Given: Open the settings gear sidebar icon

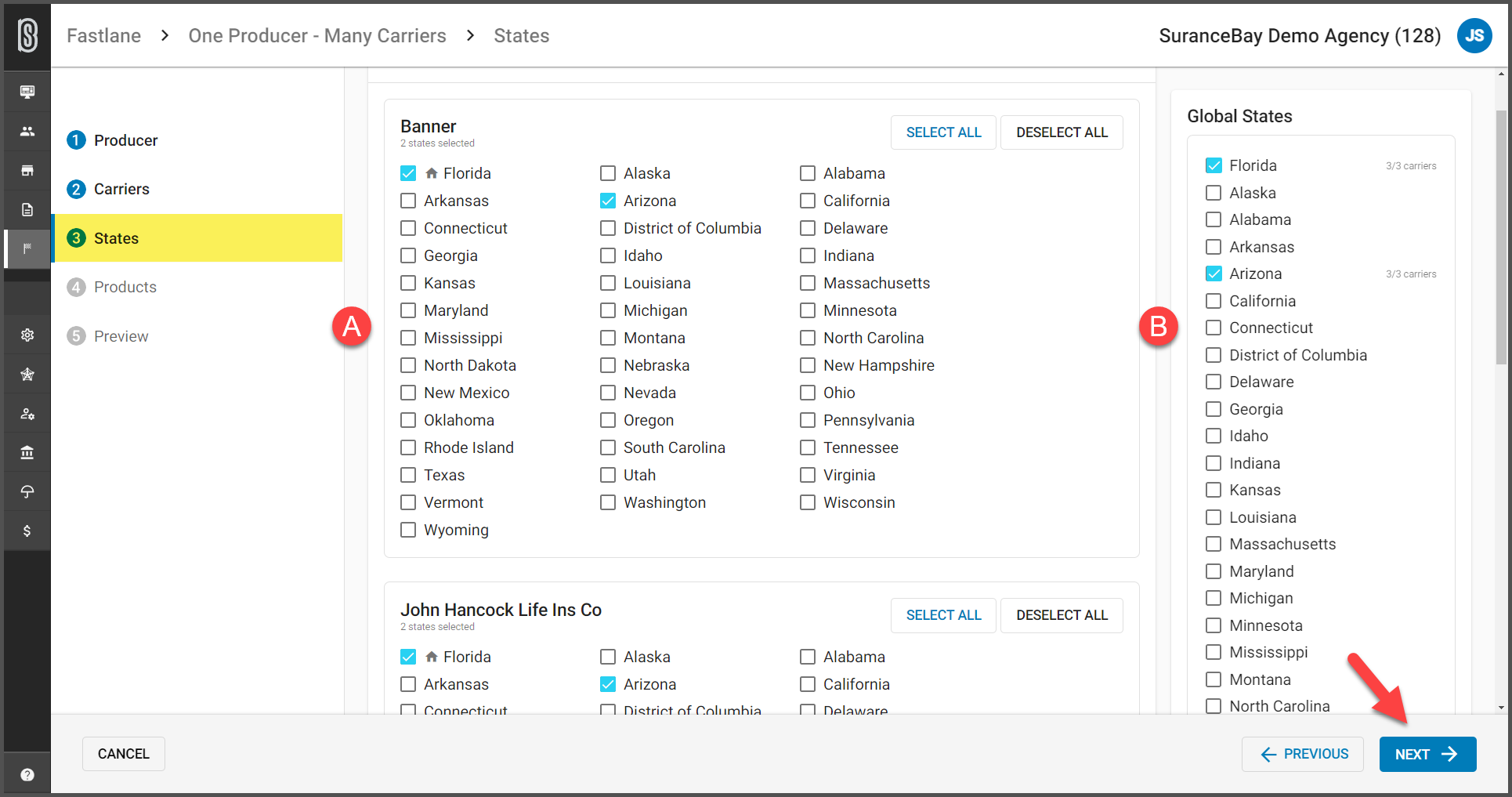Looking at the screenshot, I should 27,335.
